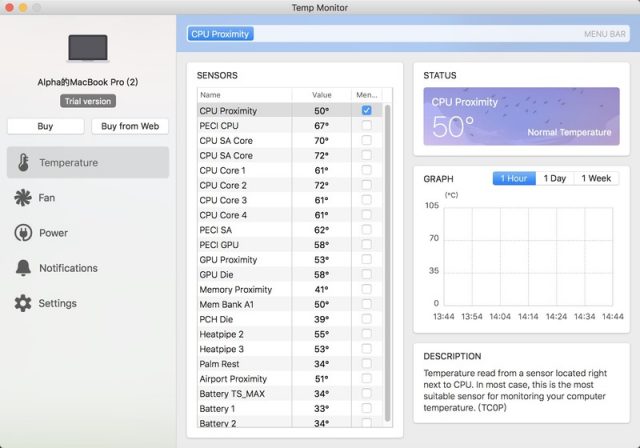This screenshot has height=448, width=640.
Task: Switch graph to 1 Week
Action: 596,178
